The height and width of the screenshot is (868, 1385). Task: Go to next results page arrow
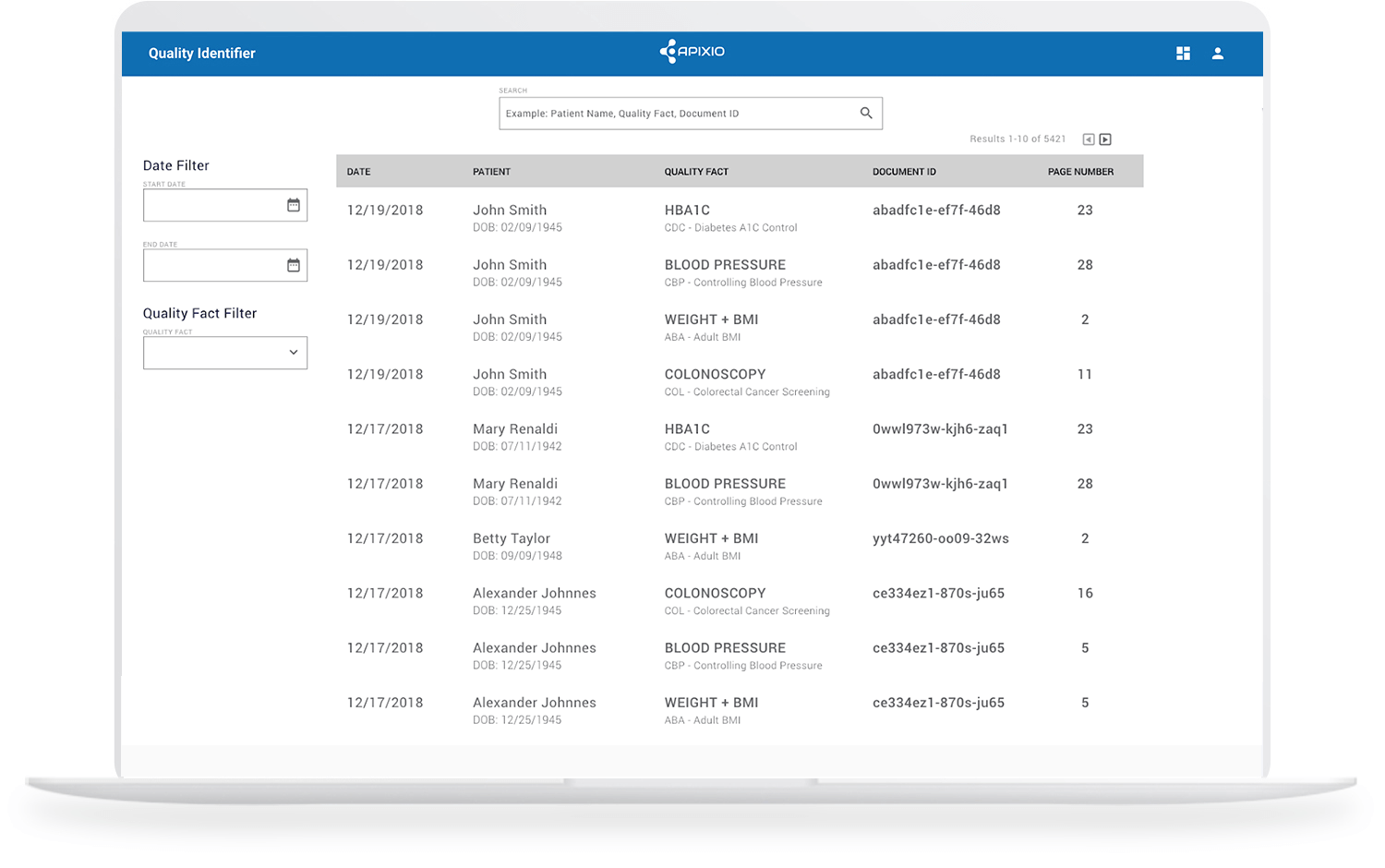(x=1105, y=139)
